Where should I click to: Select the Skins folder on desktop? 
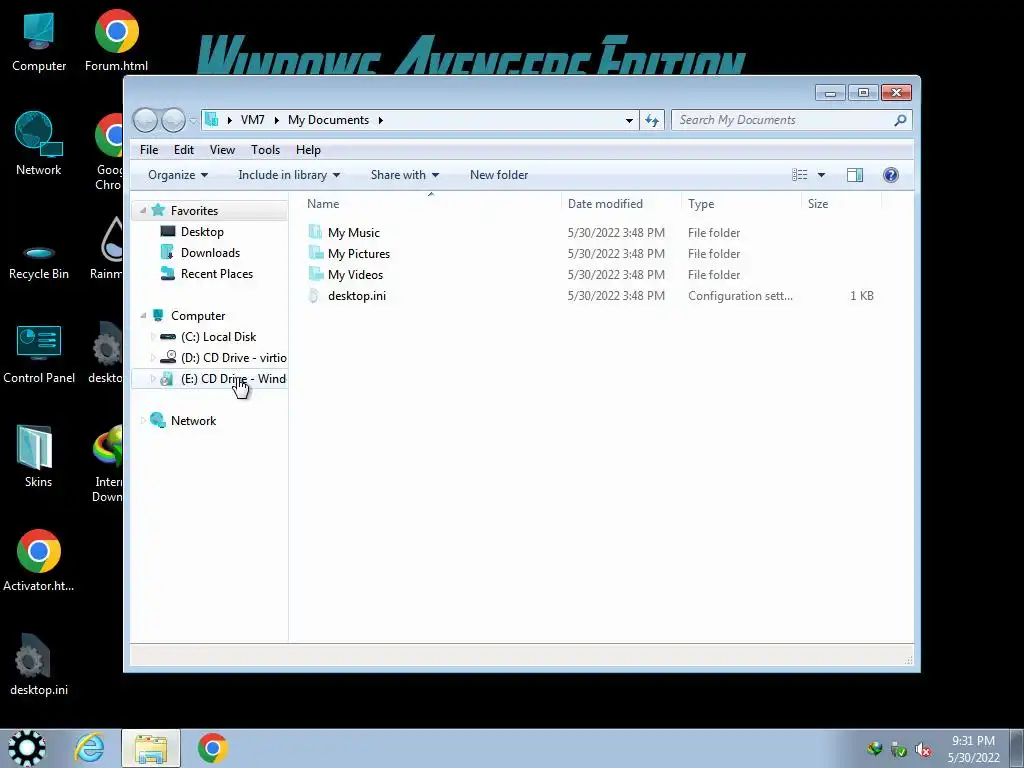[37, 456]
